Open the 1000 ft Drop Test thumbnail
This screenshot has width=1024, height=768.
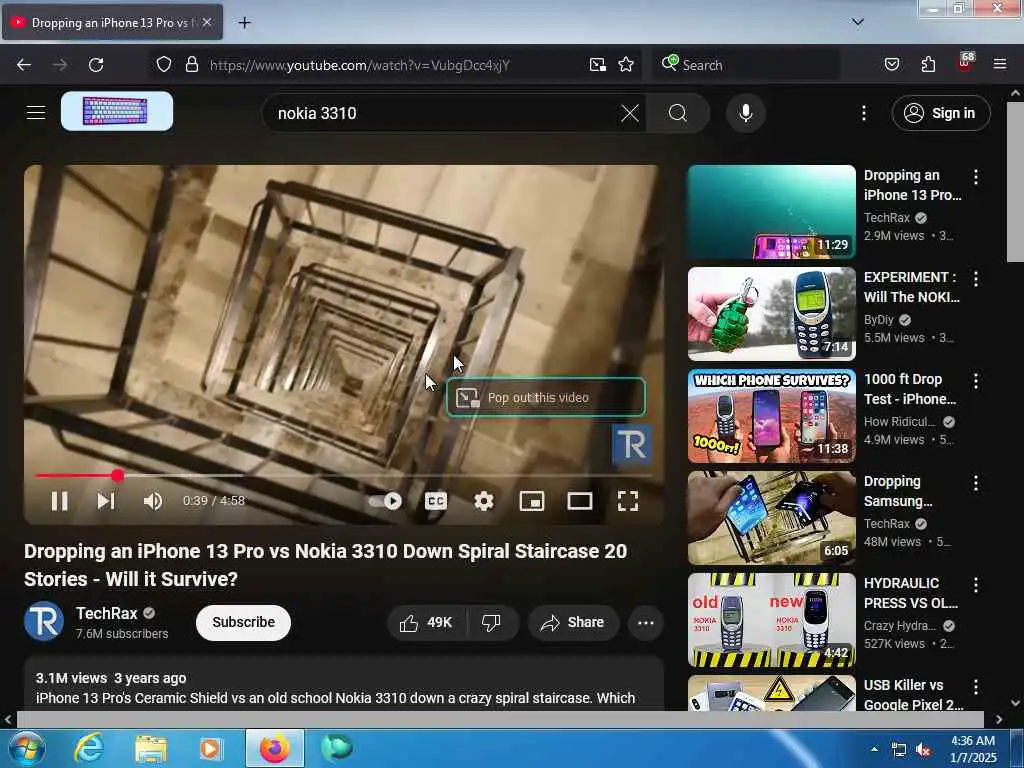(x=771, y=415)
